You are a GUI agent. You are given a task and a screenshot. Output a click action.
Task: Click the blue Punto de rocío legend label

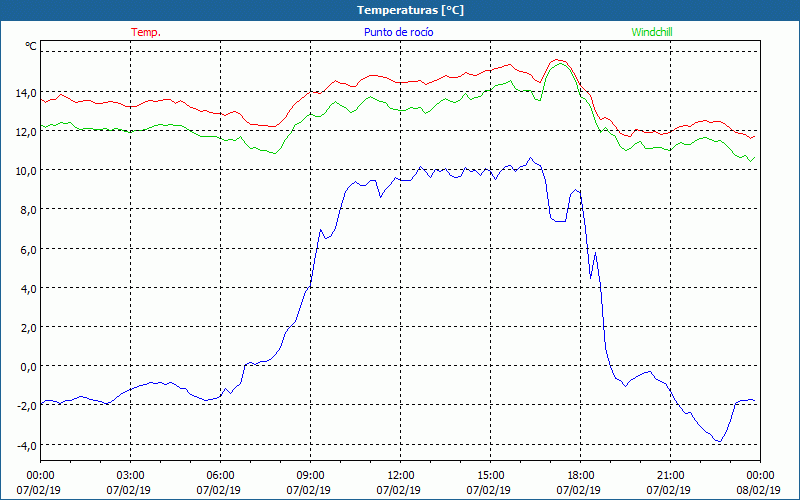point(398,32)
